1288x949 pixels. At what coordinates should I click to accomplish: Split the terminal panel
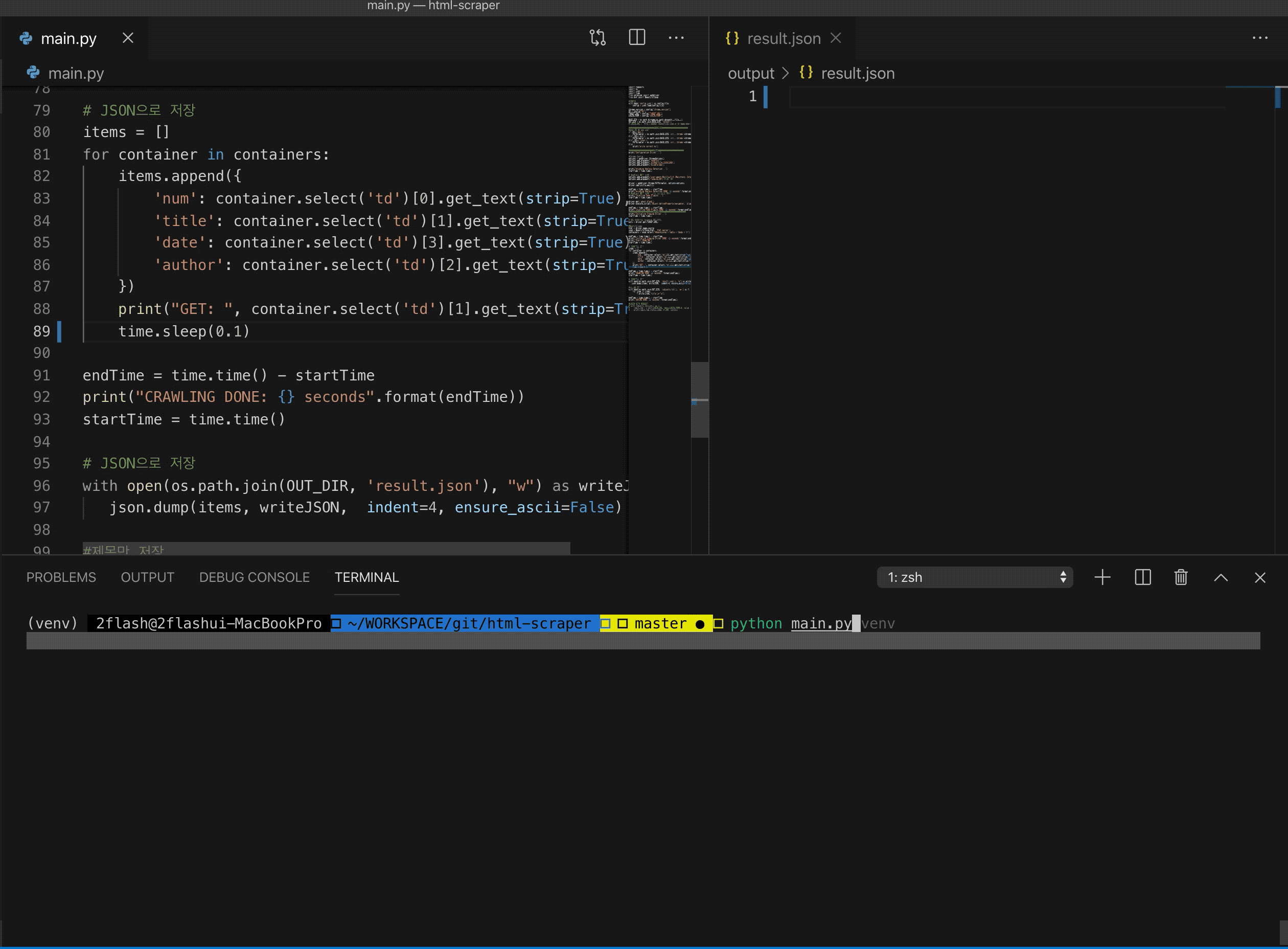[x=1143, y=577]
